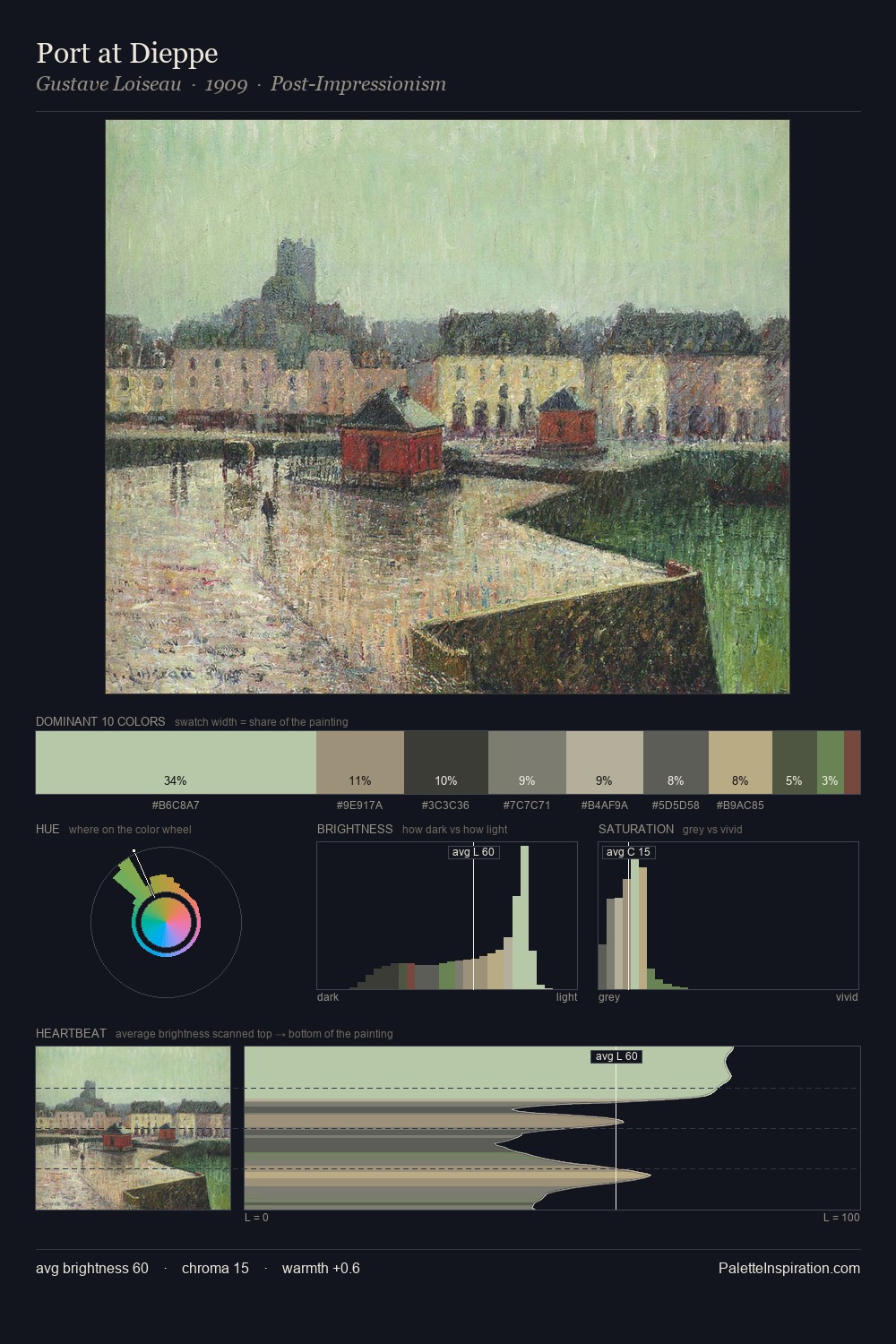Image resolution: width=896 pixels, height=1344 pixels.
Task: Pick the #3C3C36 dark charcoal swatch (10%)
Action: (446, 762)
